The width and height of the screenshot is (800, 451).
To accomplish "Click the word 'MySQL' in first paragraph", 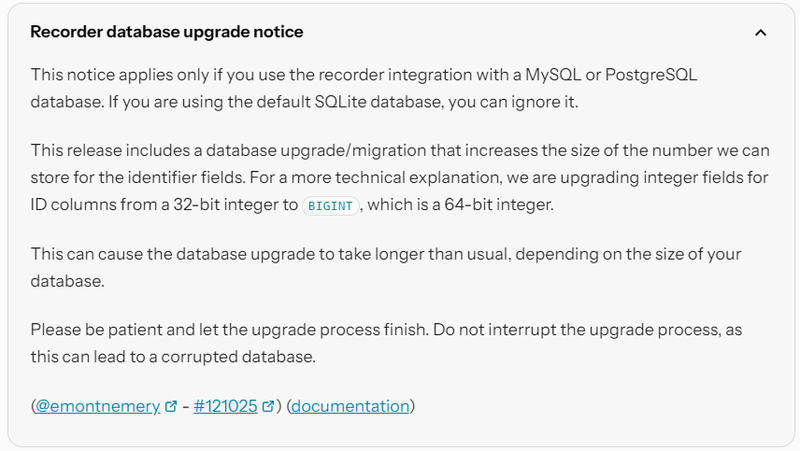I will pos(553,75).
